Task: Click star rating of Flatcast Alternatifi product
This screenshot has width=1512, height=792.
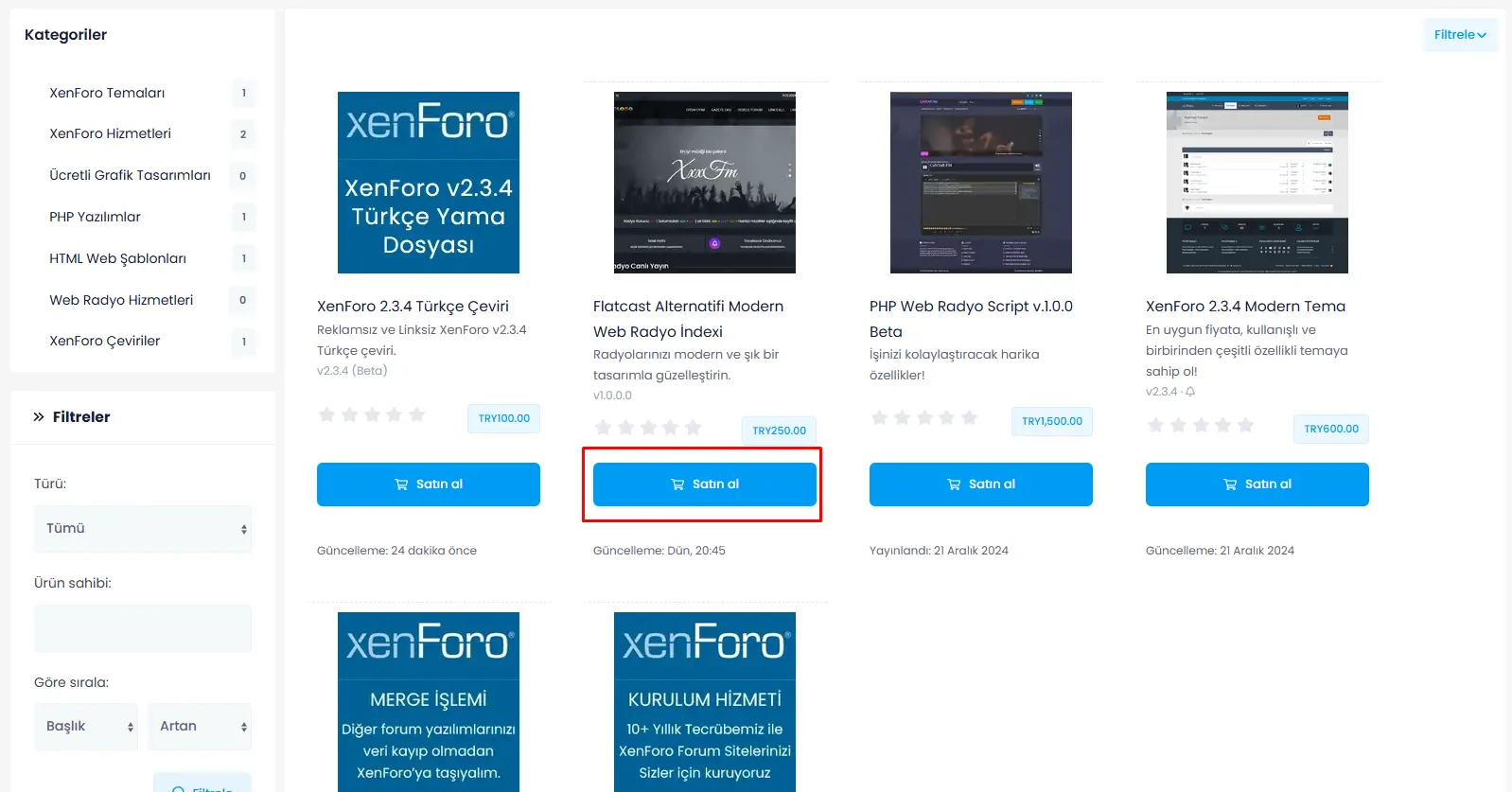Action: (x=648, y=428)
